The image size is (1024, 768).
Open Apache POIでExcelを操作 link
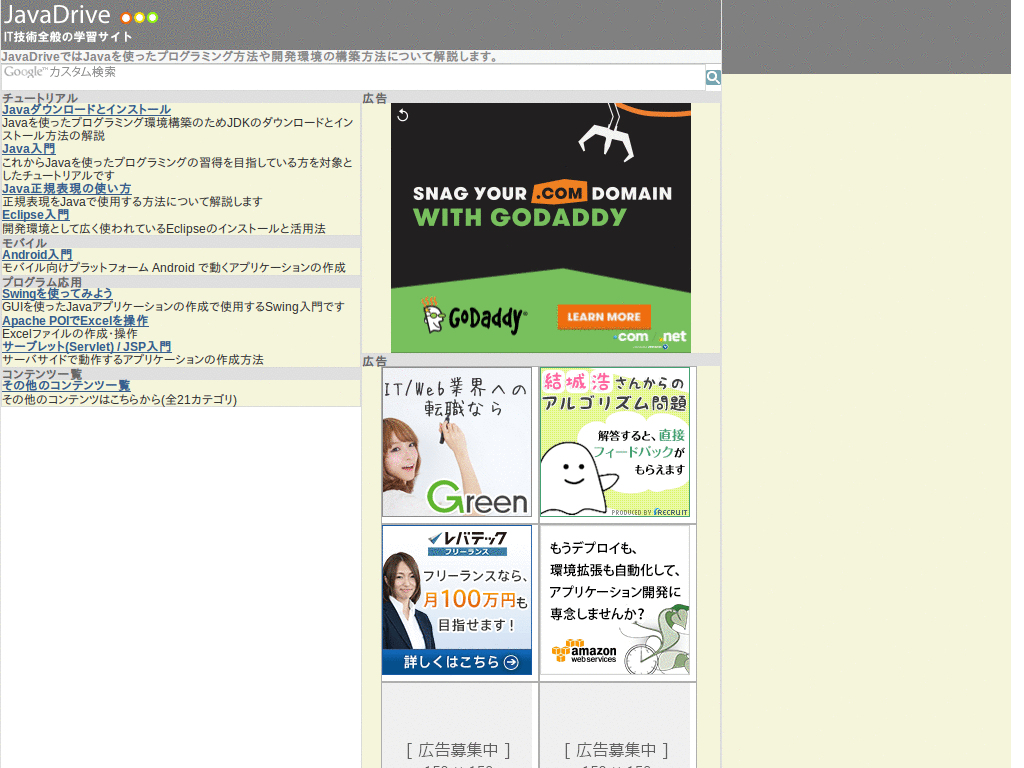[75, 321]
